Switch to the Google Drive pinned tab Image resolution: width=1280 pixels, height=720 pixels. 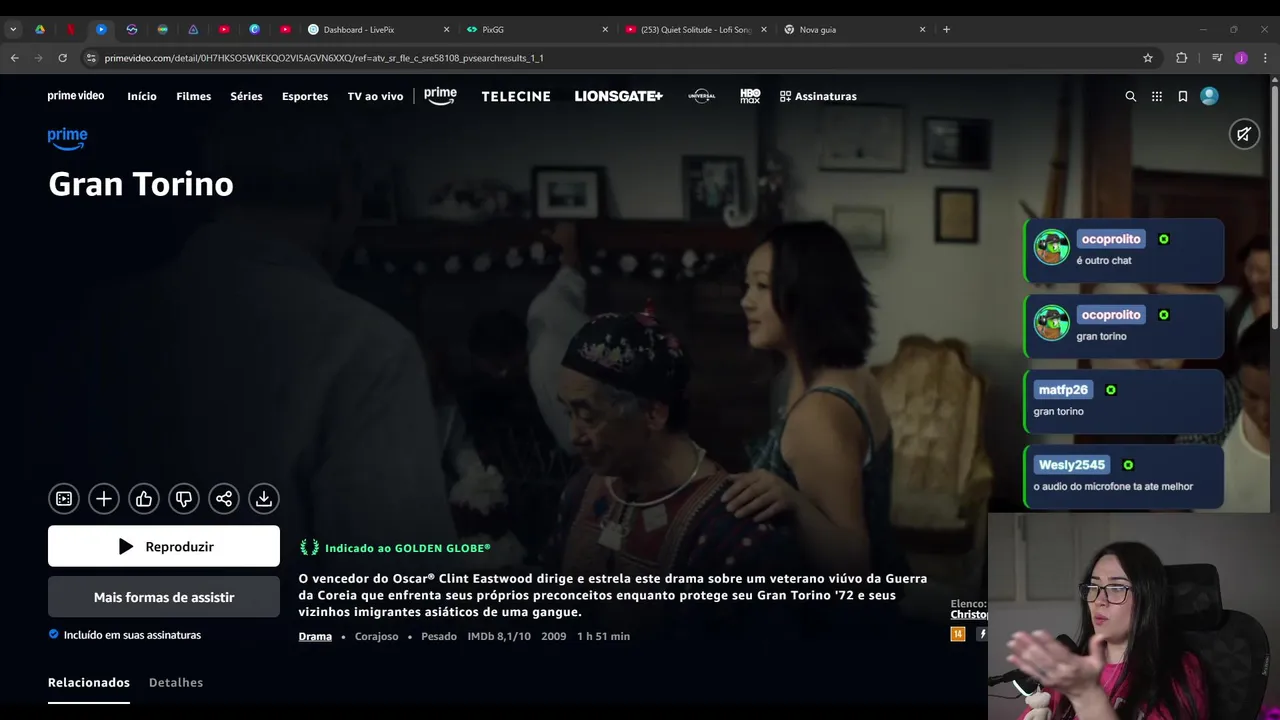point(40,29)
